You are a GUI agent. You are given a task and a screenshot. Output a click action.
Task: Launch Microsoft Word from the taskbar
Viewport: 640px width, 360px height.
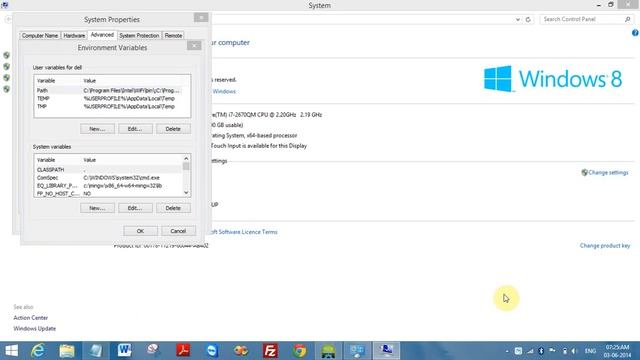124,351
